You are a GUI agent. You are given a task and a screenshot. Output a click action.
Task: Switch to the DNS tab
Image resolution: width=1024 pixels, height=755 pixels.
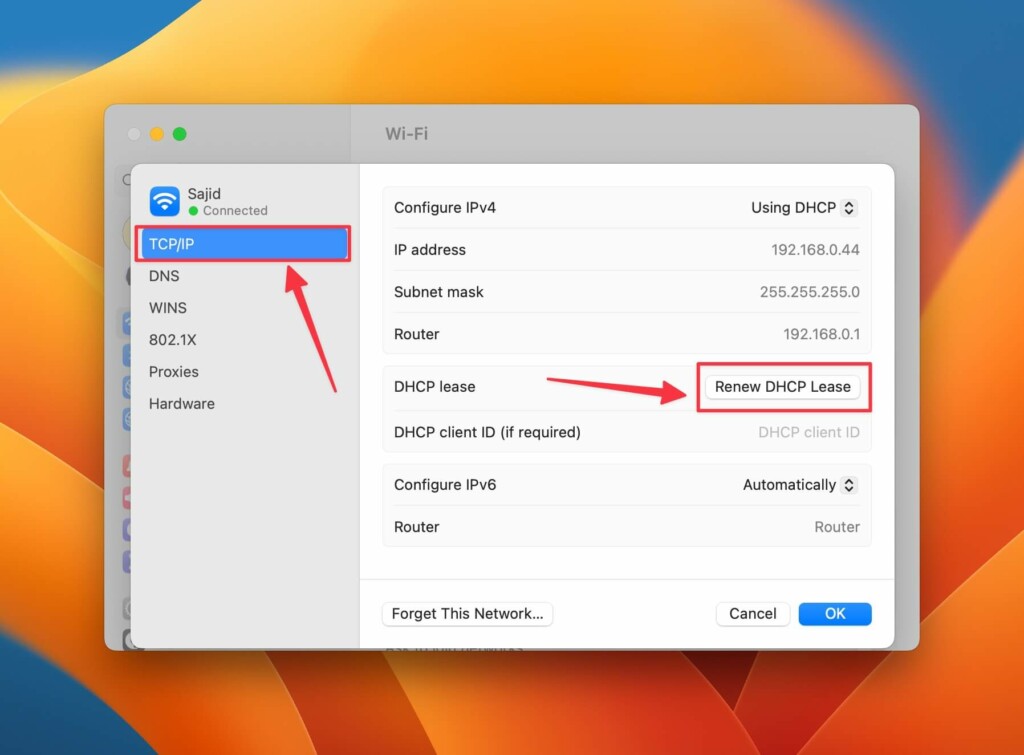(164, 276)
